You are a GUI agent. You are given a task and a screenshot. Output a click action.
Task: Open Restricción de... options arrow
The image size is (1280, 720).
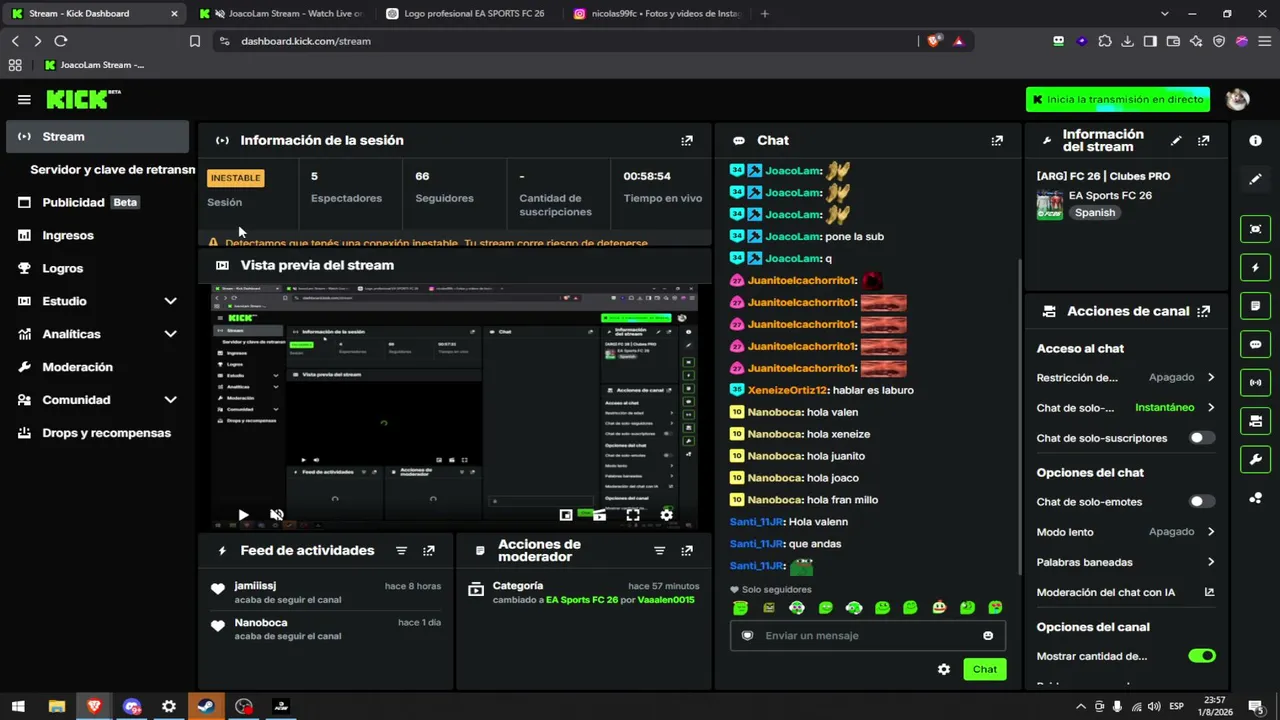1211,378
